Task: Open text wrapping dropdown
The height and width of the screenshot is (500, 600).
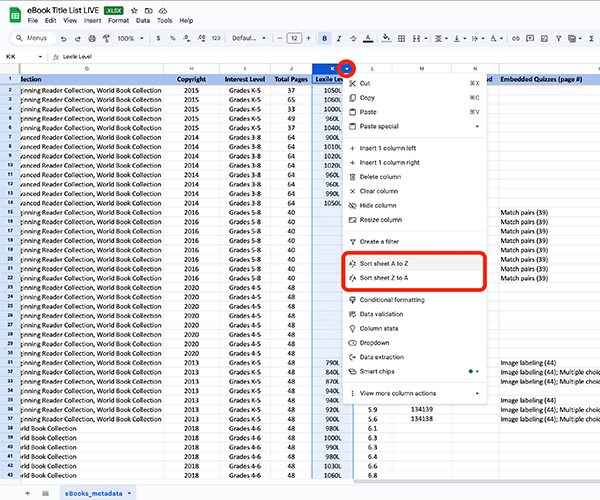Action: click(x=478, y=38)
